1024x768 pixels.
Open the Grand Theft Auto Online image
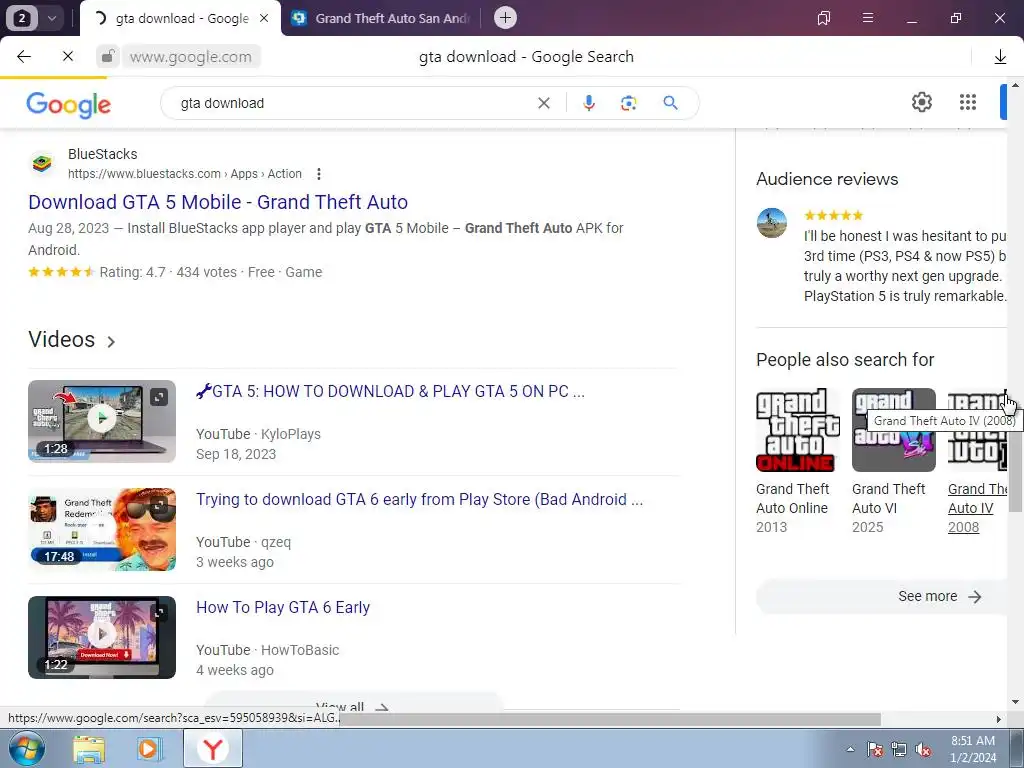tap(795, 430)
